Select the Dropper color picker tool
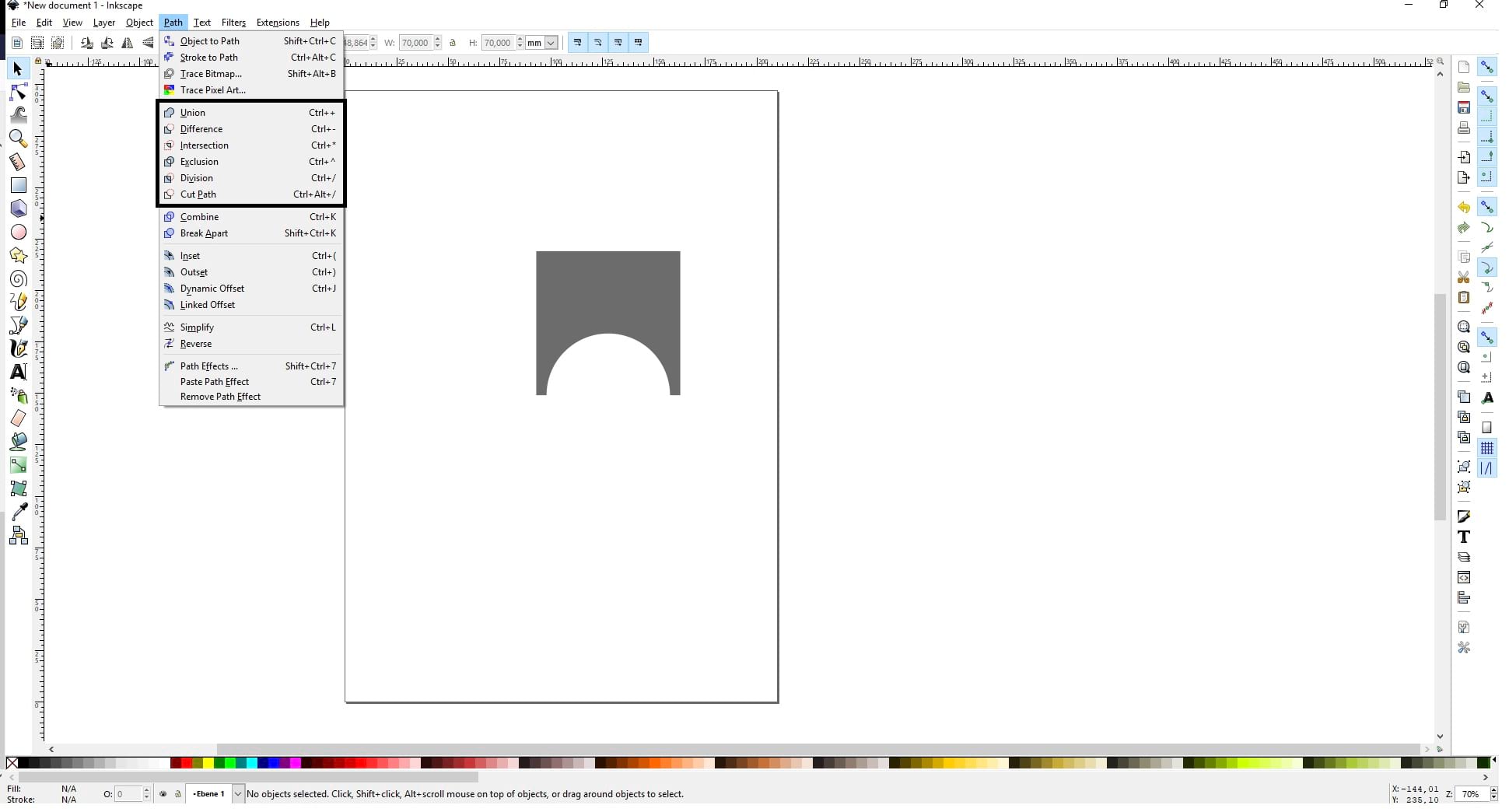The width and height of the screenshot is (1509, 812). (x=18, y=512)
